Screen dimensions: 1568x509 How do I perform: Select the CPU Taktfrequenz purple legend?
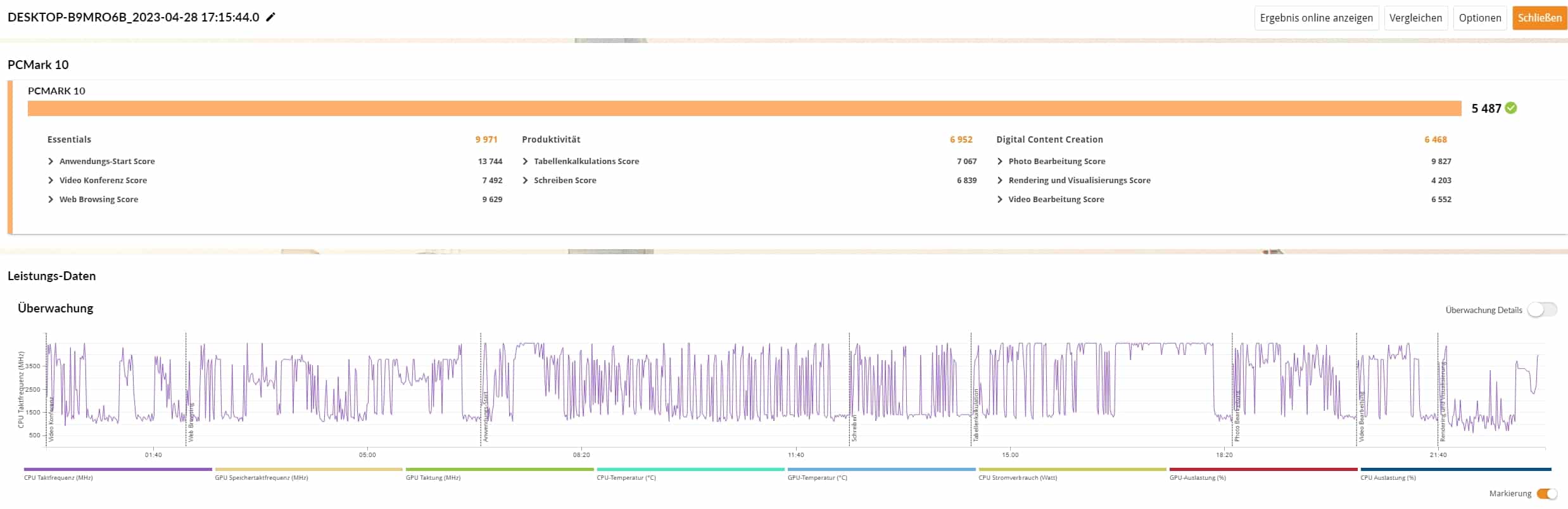[118, 470]
